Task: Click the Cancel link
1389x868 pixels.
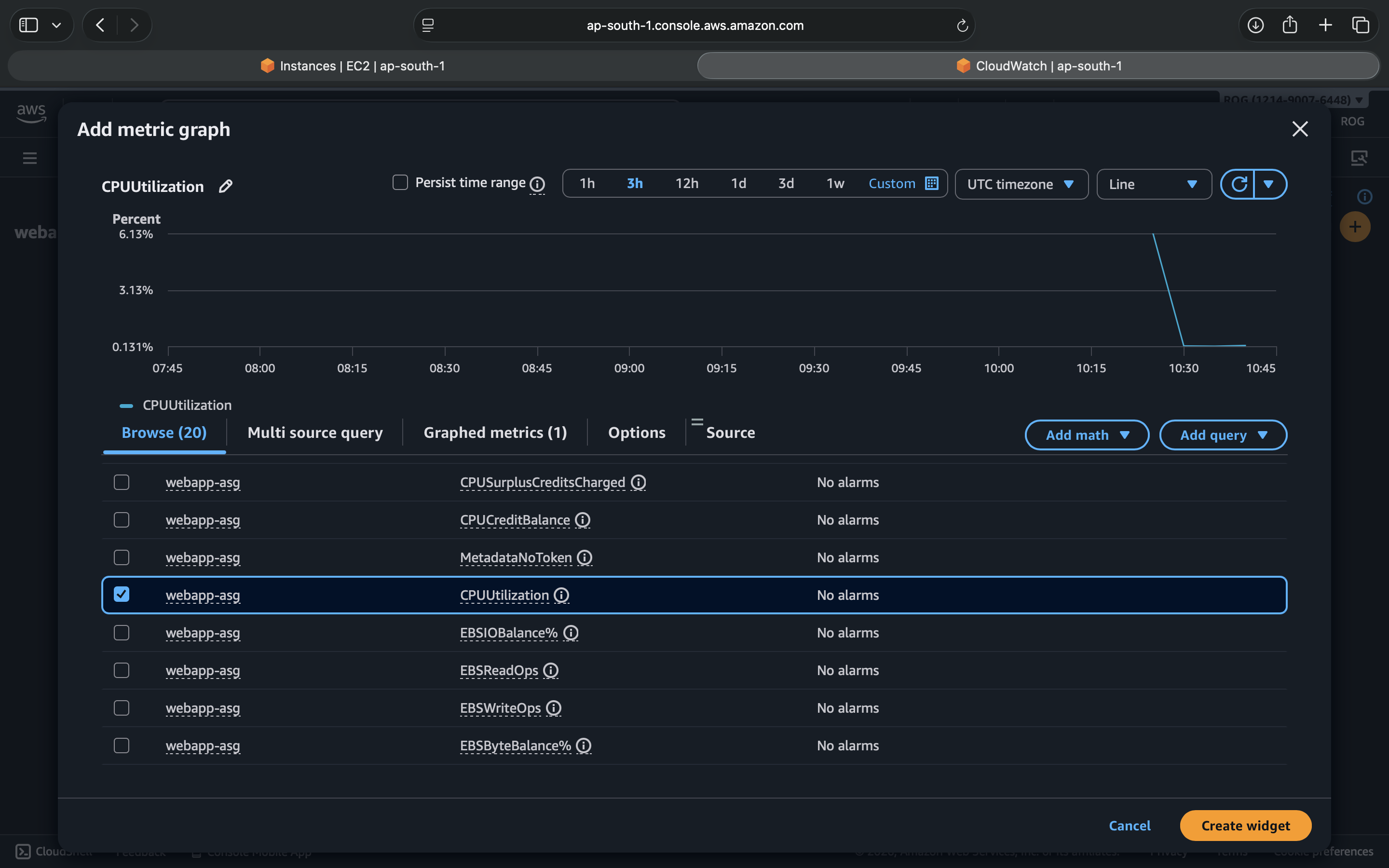Action: pyautogui.click(x=1129, y=825)
